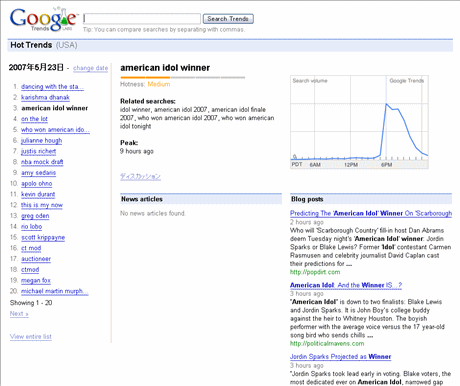Click the 'Hot Trends (USA)' heading

click(44, 45)
